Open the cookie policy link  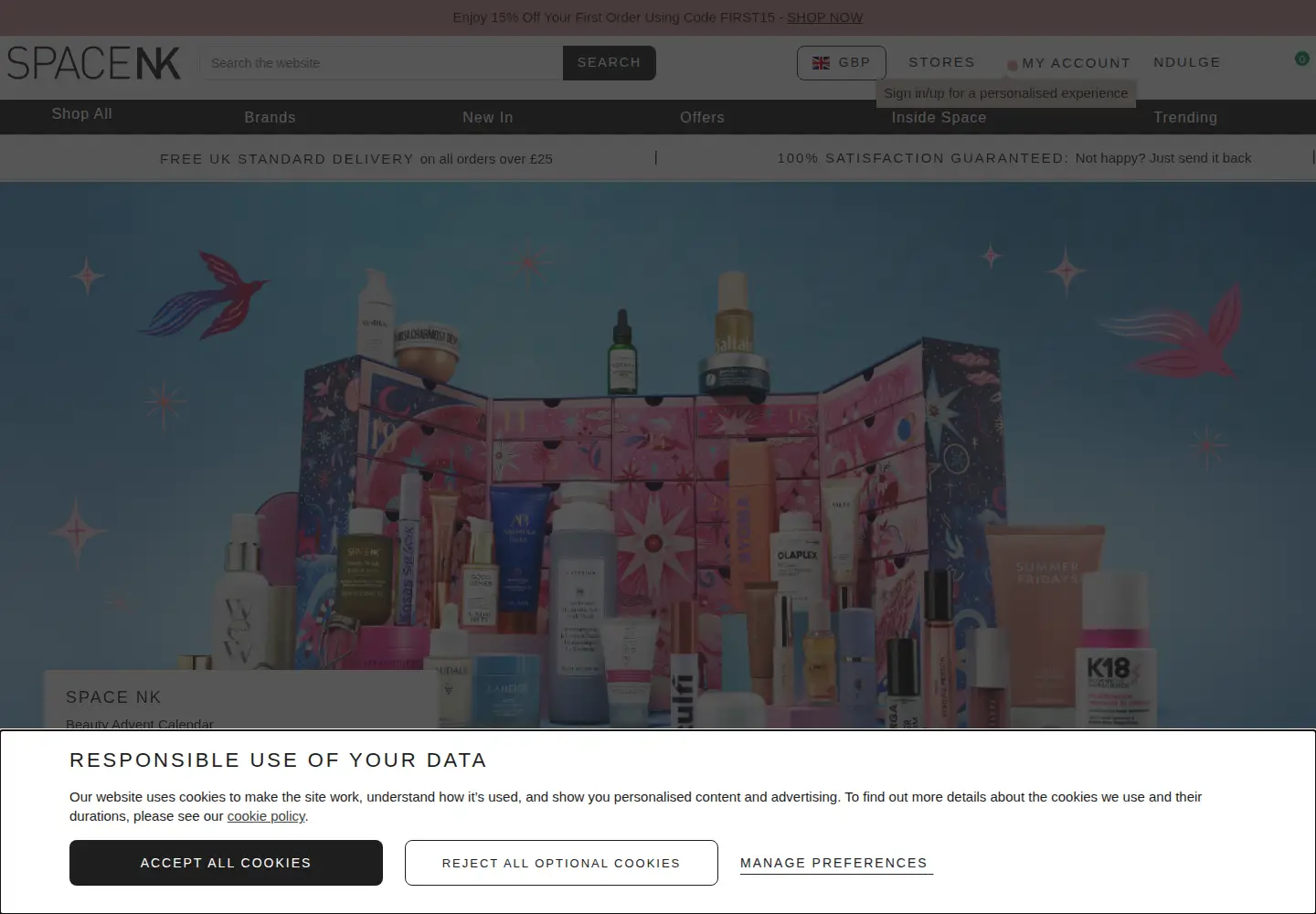[x=266, y=816]
